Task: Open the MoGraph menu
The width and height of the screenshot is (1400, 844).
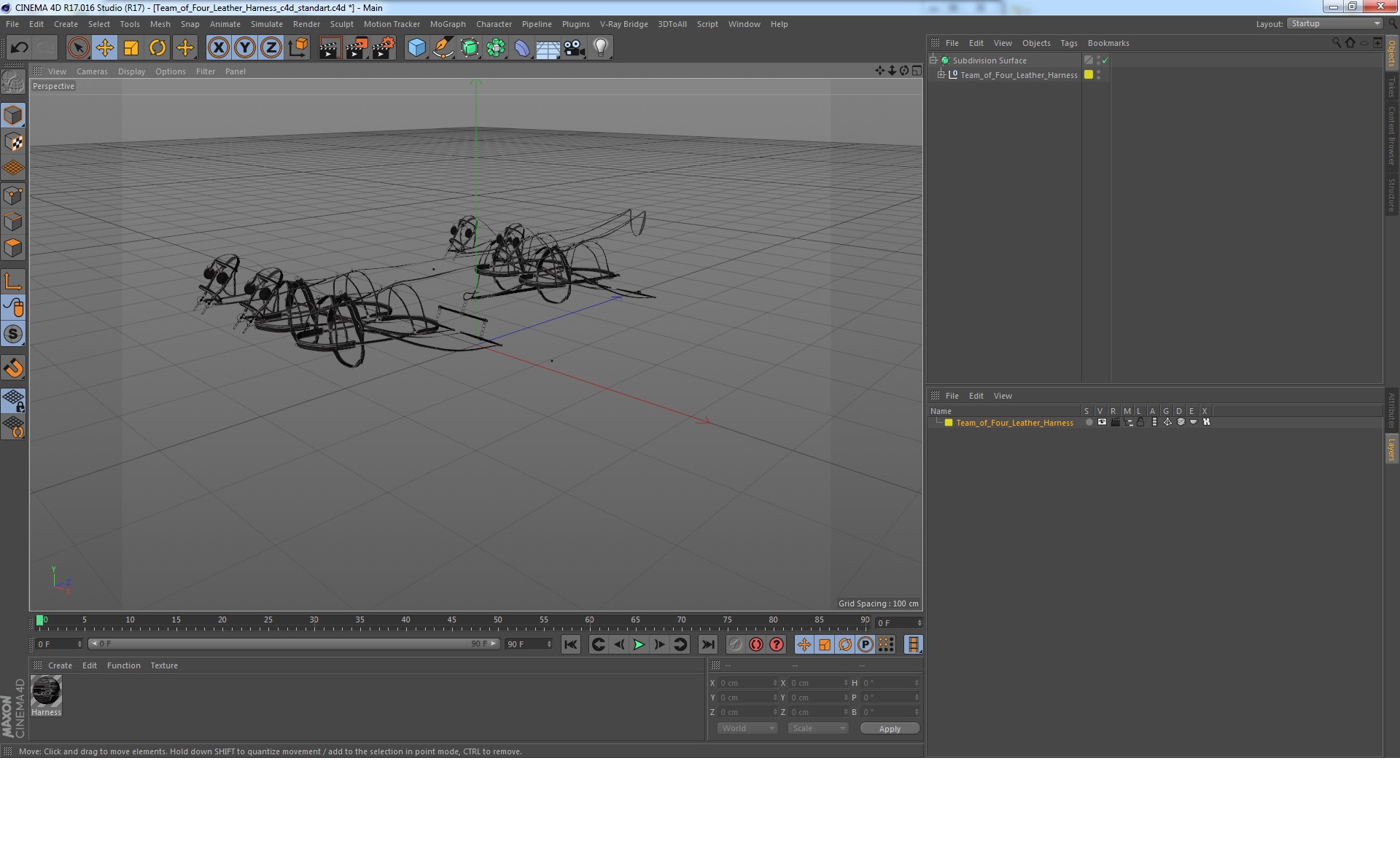Action: point(447,24)
